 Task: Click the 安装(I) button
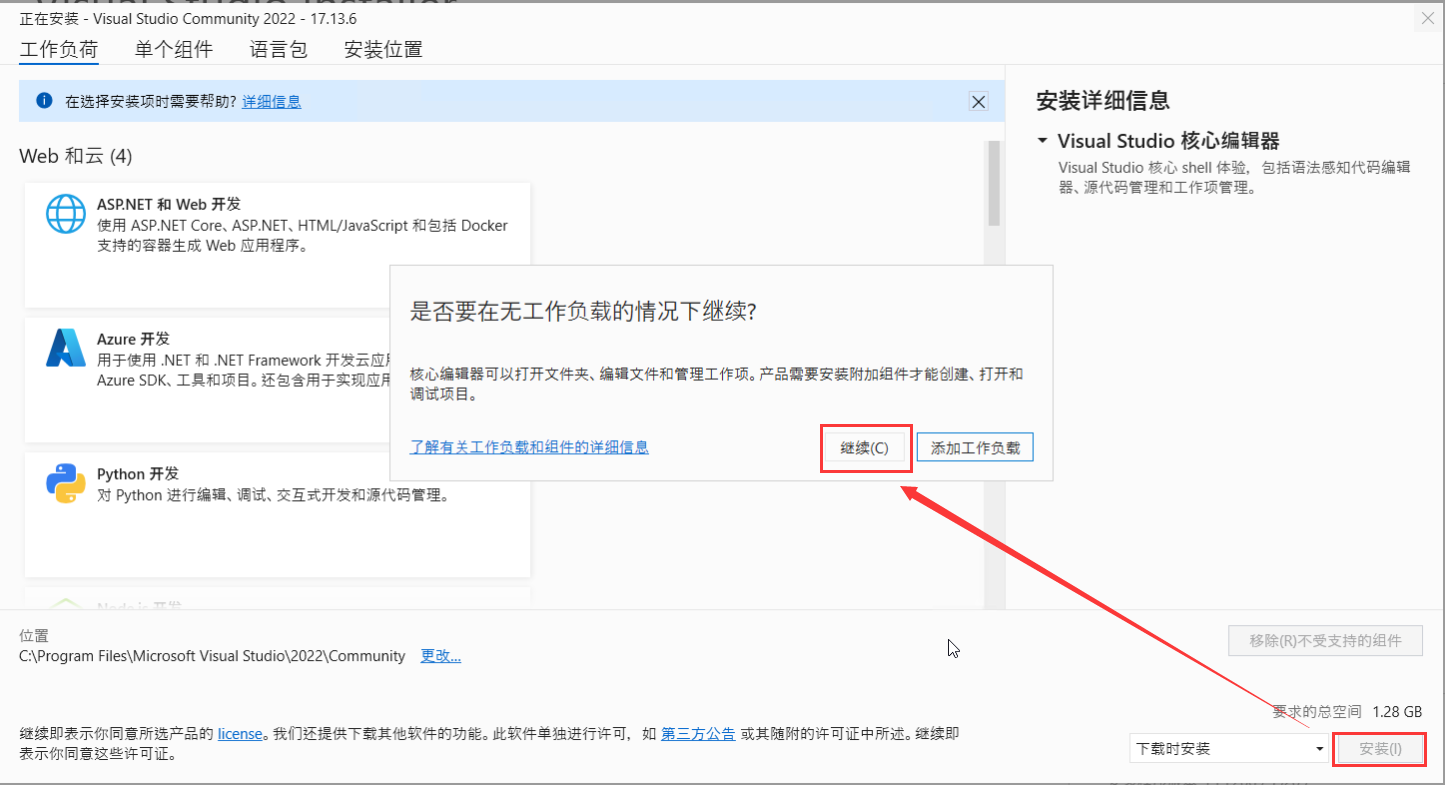pos(1380,748)
